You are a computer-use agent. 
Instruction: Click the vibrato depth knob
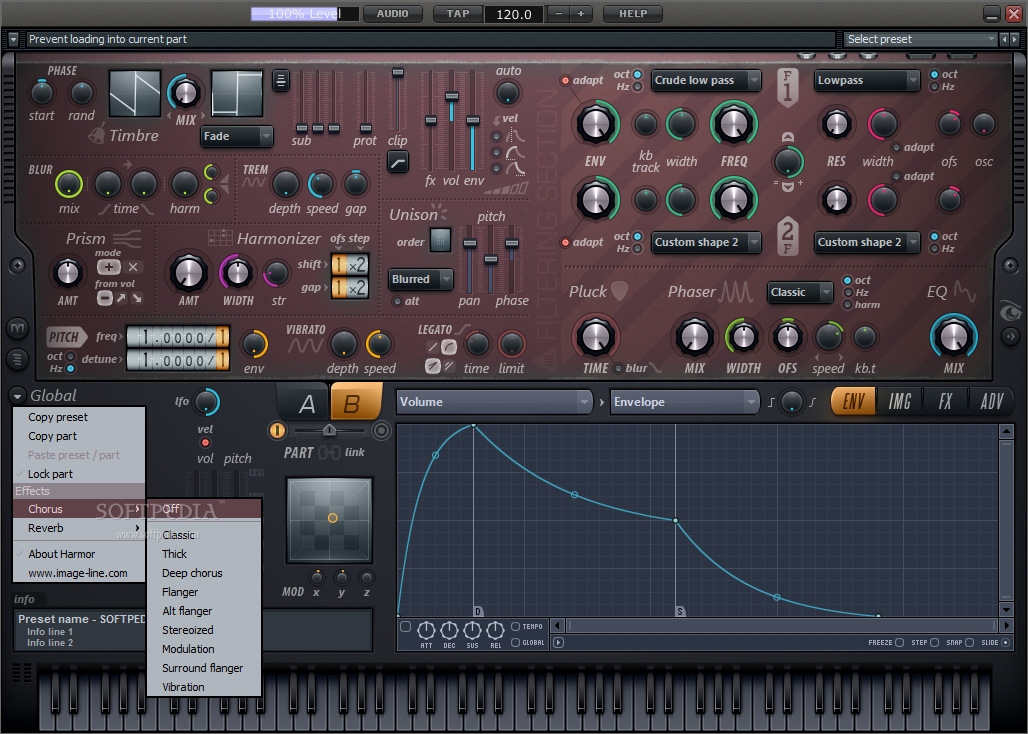pos(343,344)
